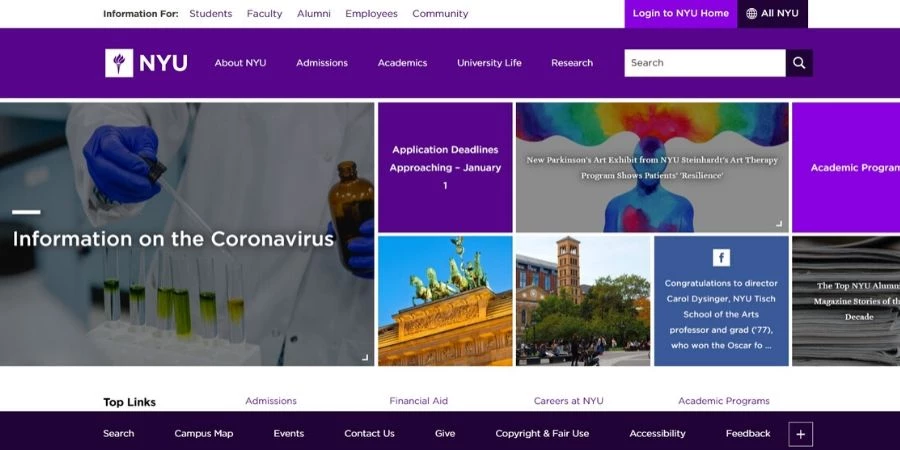Click Login to NYU Home button
900x450 pixels.
(681, 13)
